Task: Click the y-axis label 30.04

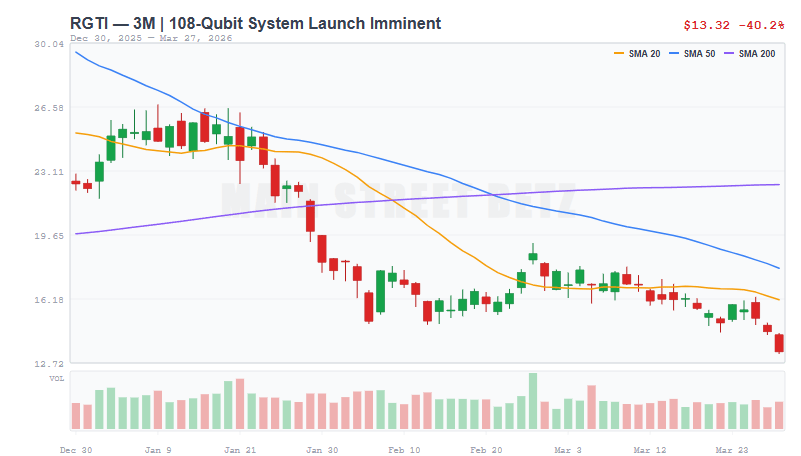Action: [49, 44]
